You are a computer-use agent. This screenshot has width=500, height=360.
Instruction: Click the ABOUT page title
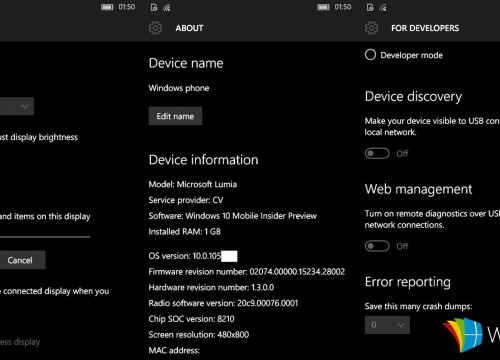tap(189, 28)
